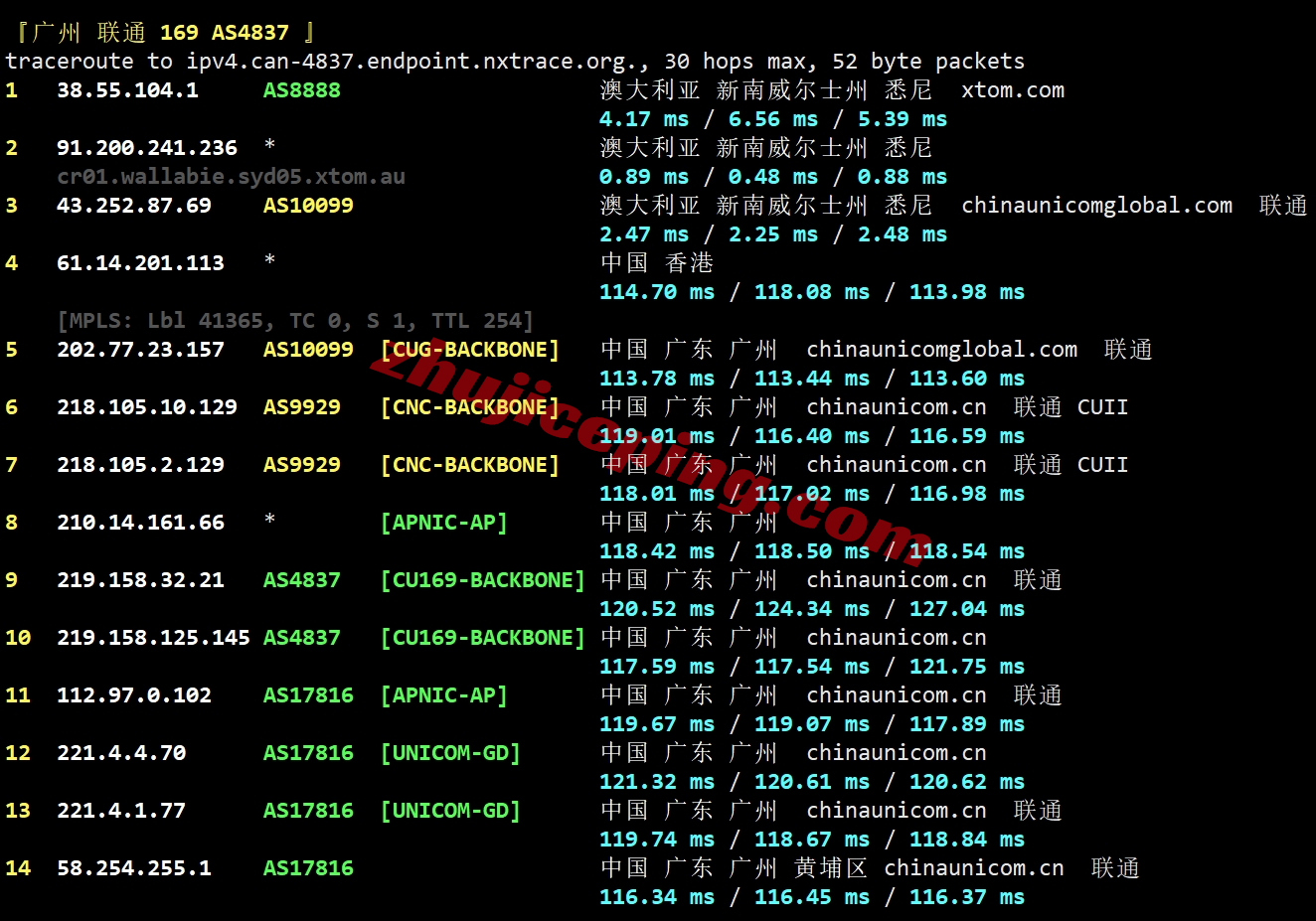1316x921 pixels.
Task: Click IP address 218.105.10.129
Action: pyautogui.click(x=147, y=407)
